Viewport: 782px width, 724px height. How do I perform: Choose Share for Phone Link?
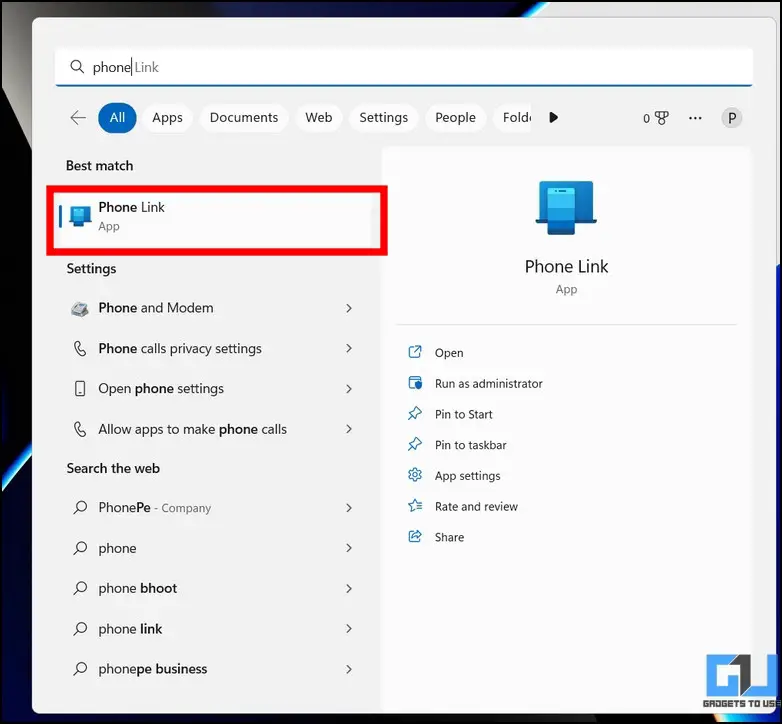point(449,538)
